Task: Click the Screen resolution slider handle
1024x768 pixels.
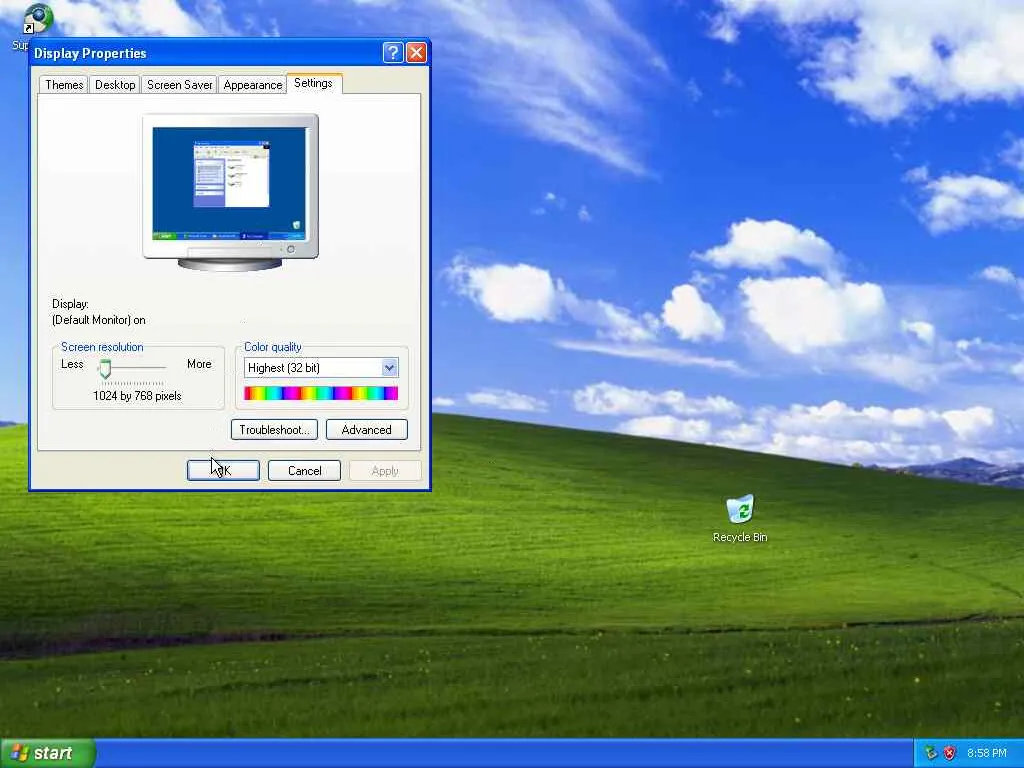Action: pyautogui.click(x=105, y=369)
